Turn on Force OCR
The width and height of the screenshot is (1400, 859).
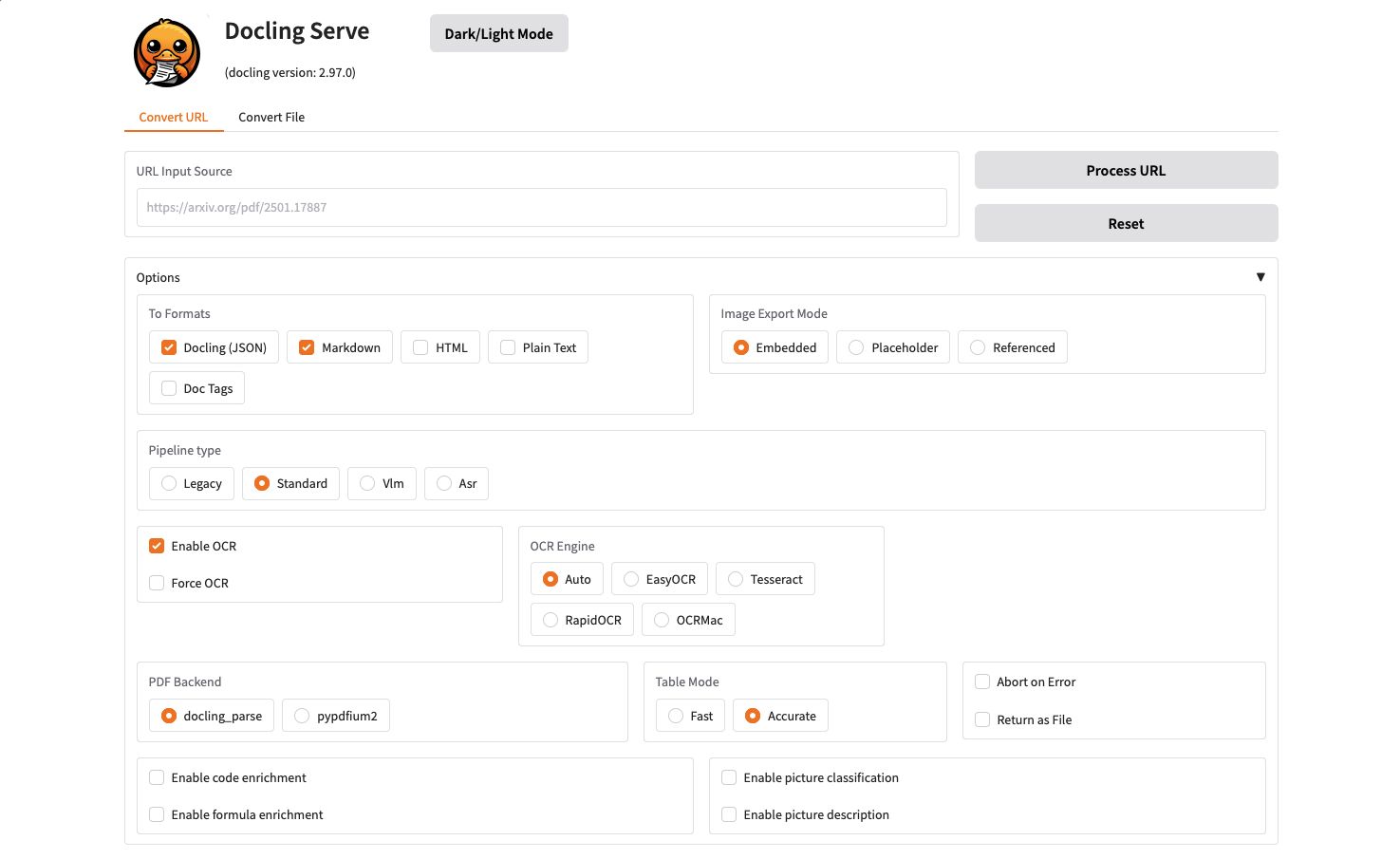point(157,583)
